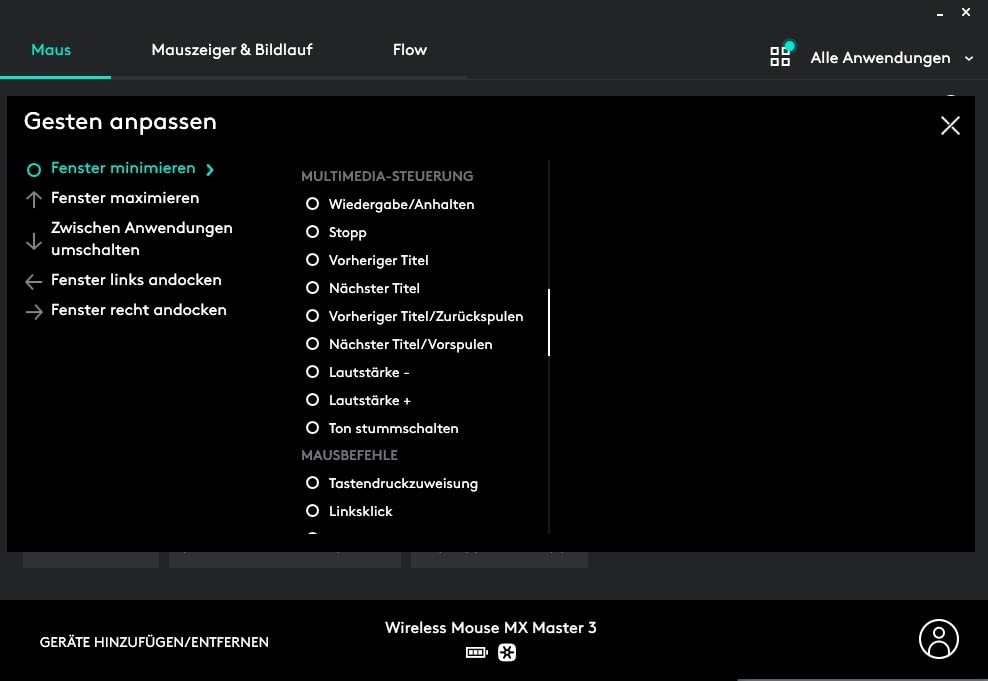Select the Fenster recht andocken gesture
Image resolution: width=988 pixels, height=681 pixels.
pos(139,310)
